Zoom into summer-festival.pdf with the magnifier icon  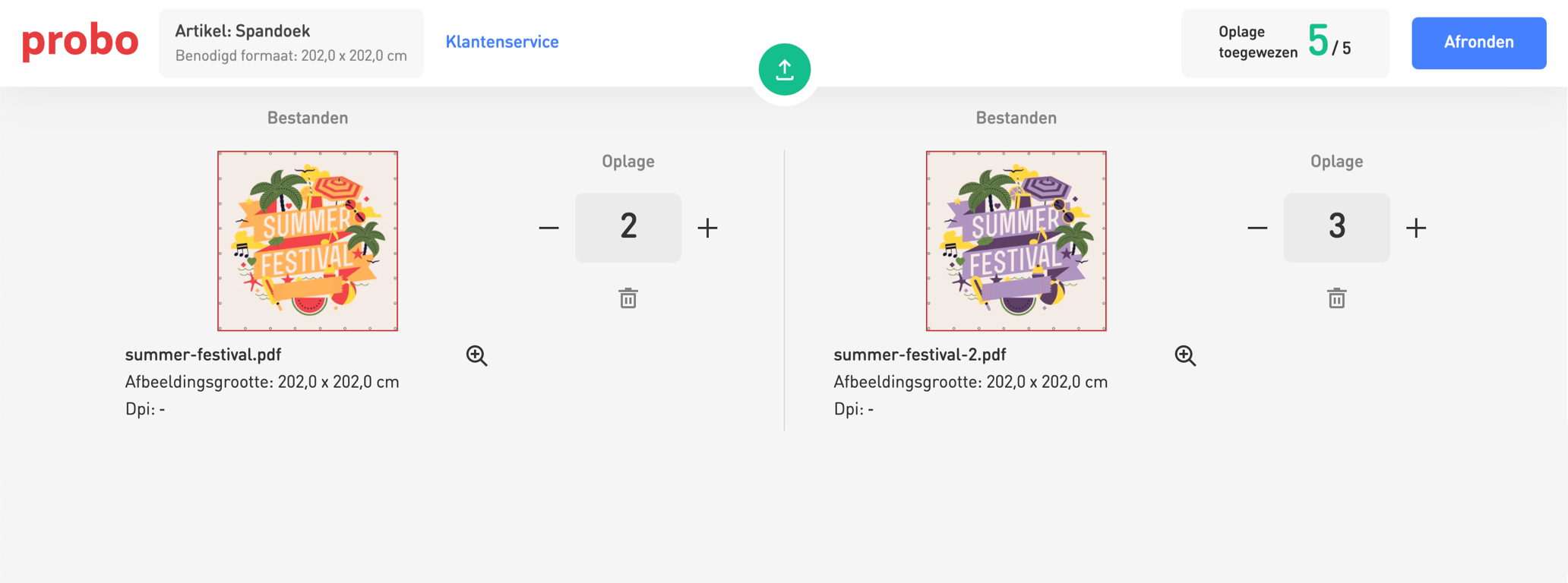476,355
